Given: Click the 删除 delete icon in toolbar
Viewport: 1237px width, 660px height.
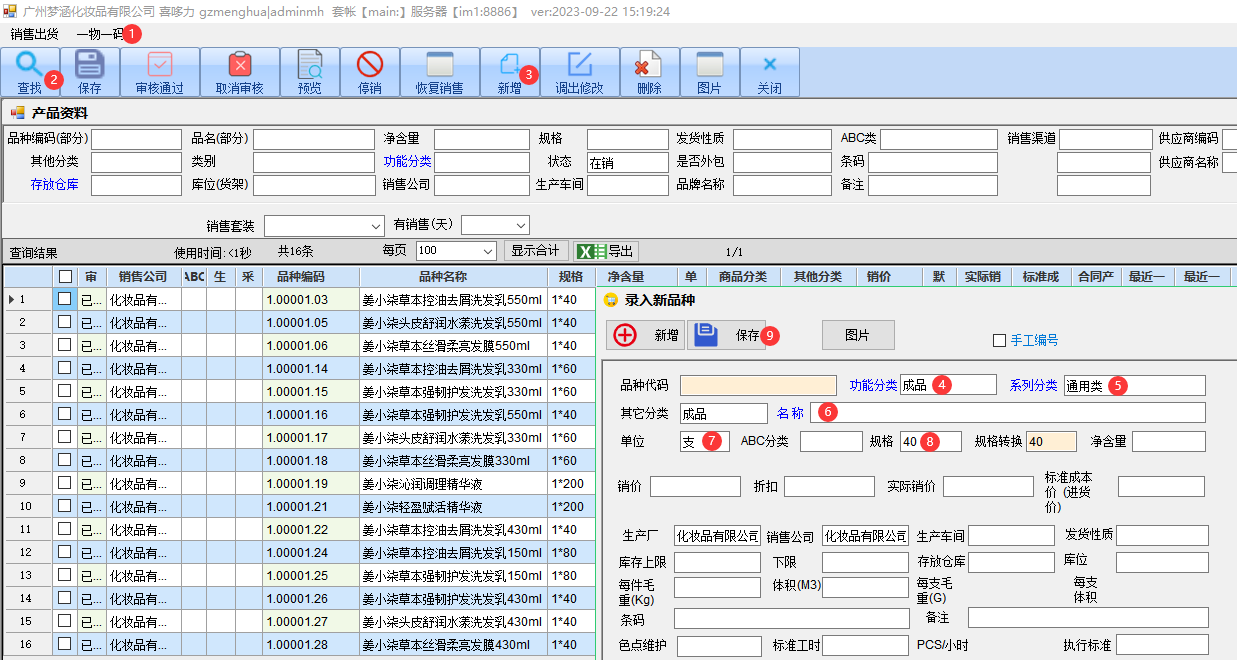Looking at the screenshot, I should tap(649, 66).
